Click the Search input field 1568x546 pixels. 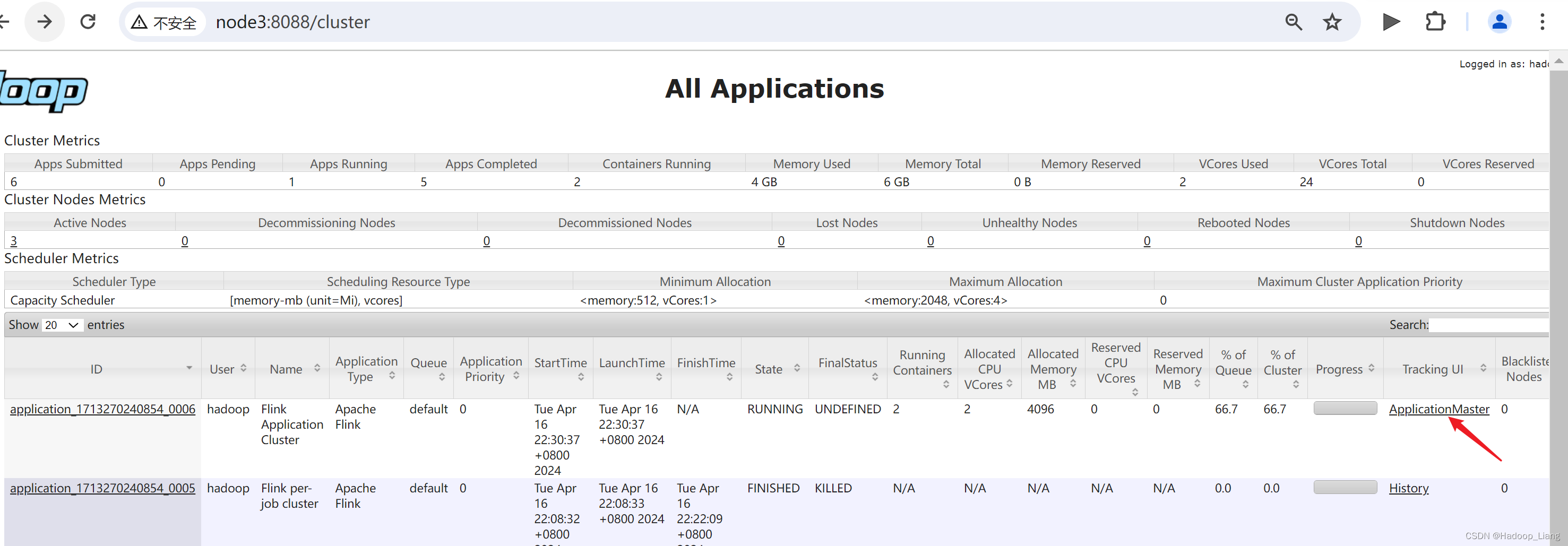pyautogui.click(x=1488, y=325)
